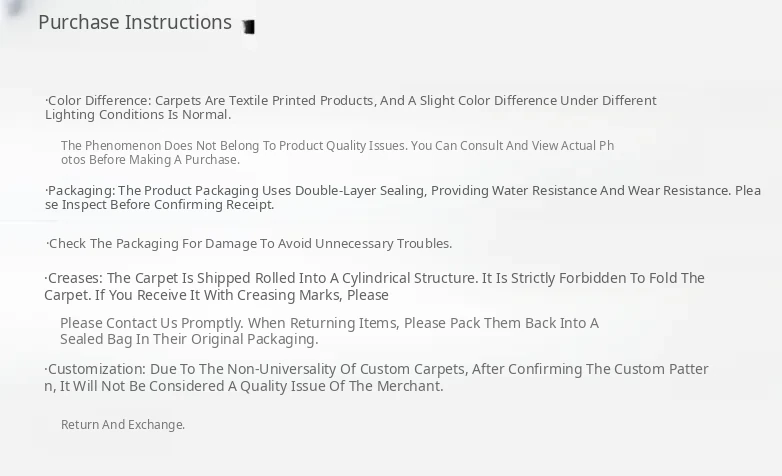Viewport: 782px width, 476px height.
Task: Click "se Inspect Before Confirming Receipt" line
Action: tap(160, 205)
